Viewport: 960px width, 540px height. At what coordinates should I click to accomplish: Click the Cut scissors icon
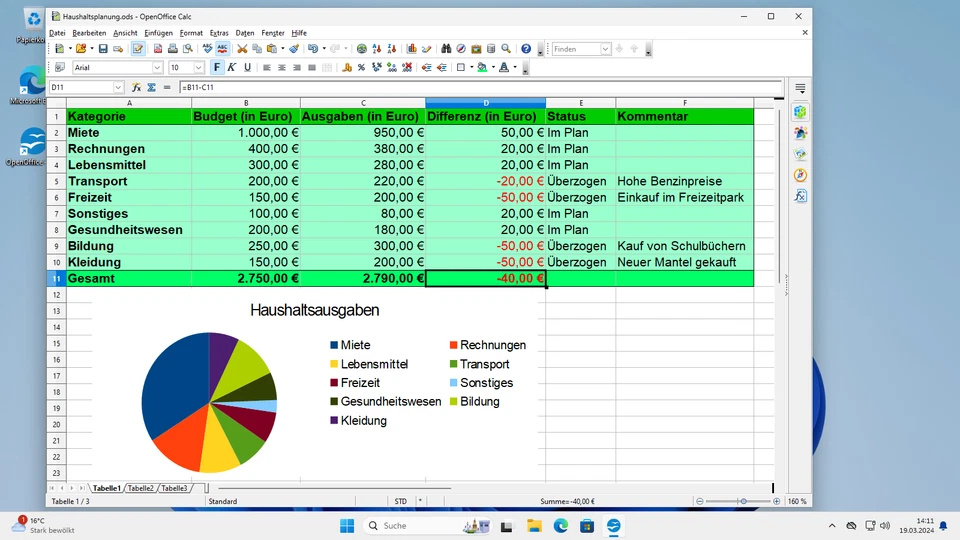tap(242, 49)
